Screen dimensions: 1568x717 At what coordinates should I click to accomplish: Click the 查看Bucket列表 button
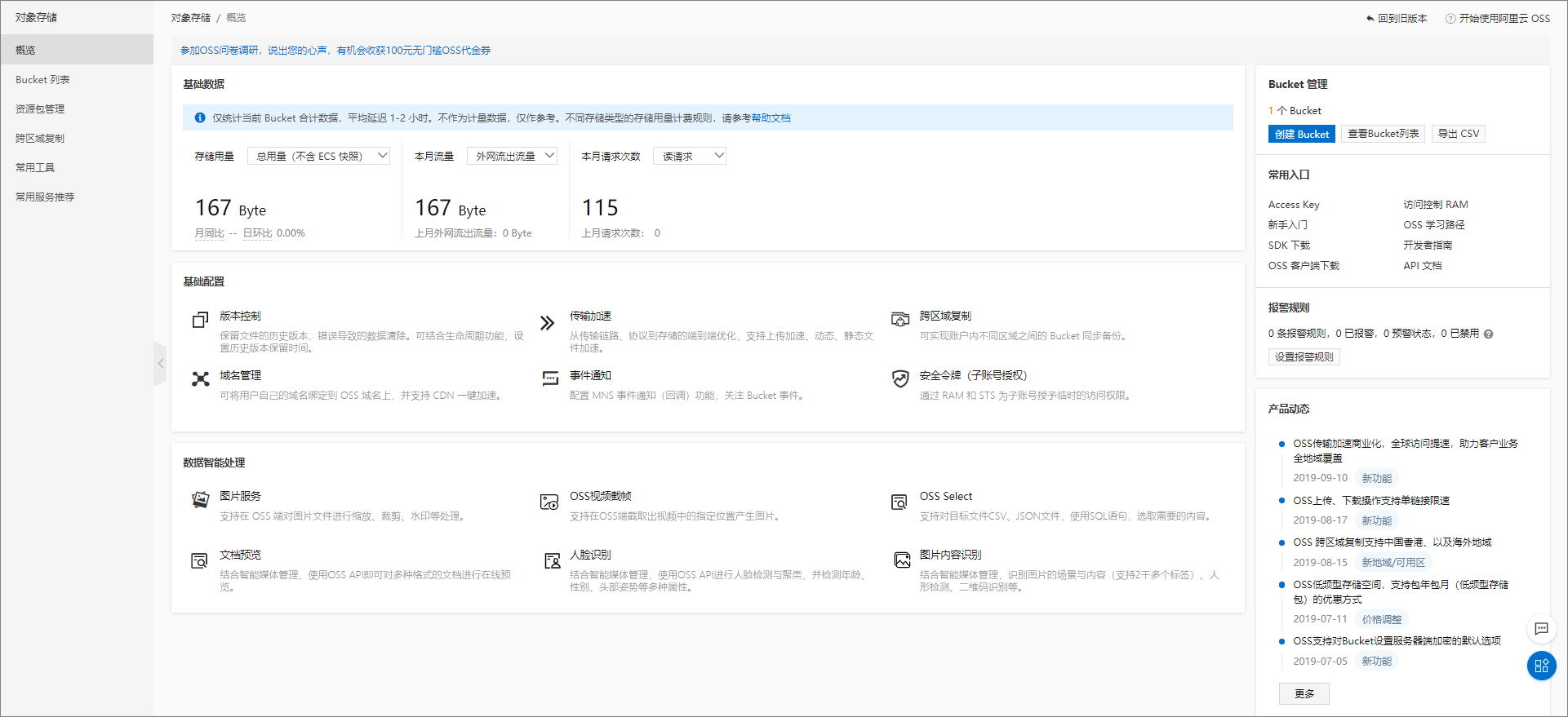tap(1383, 134)
